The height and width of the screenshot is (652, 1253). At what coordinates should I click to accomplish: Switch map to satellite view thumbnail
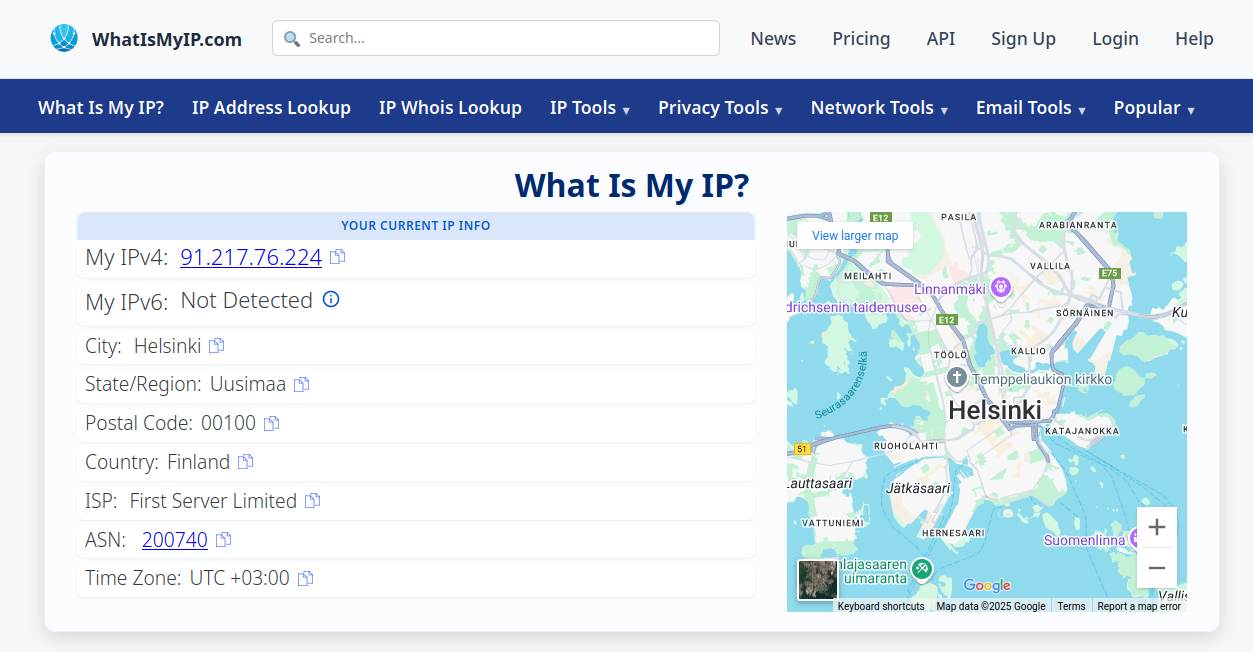[817, 580]
